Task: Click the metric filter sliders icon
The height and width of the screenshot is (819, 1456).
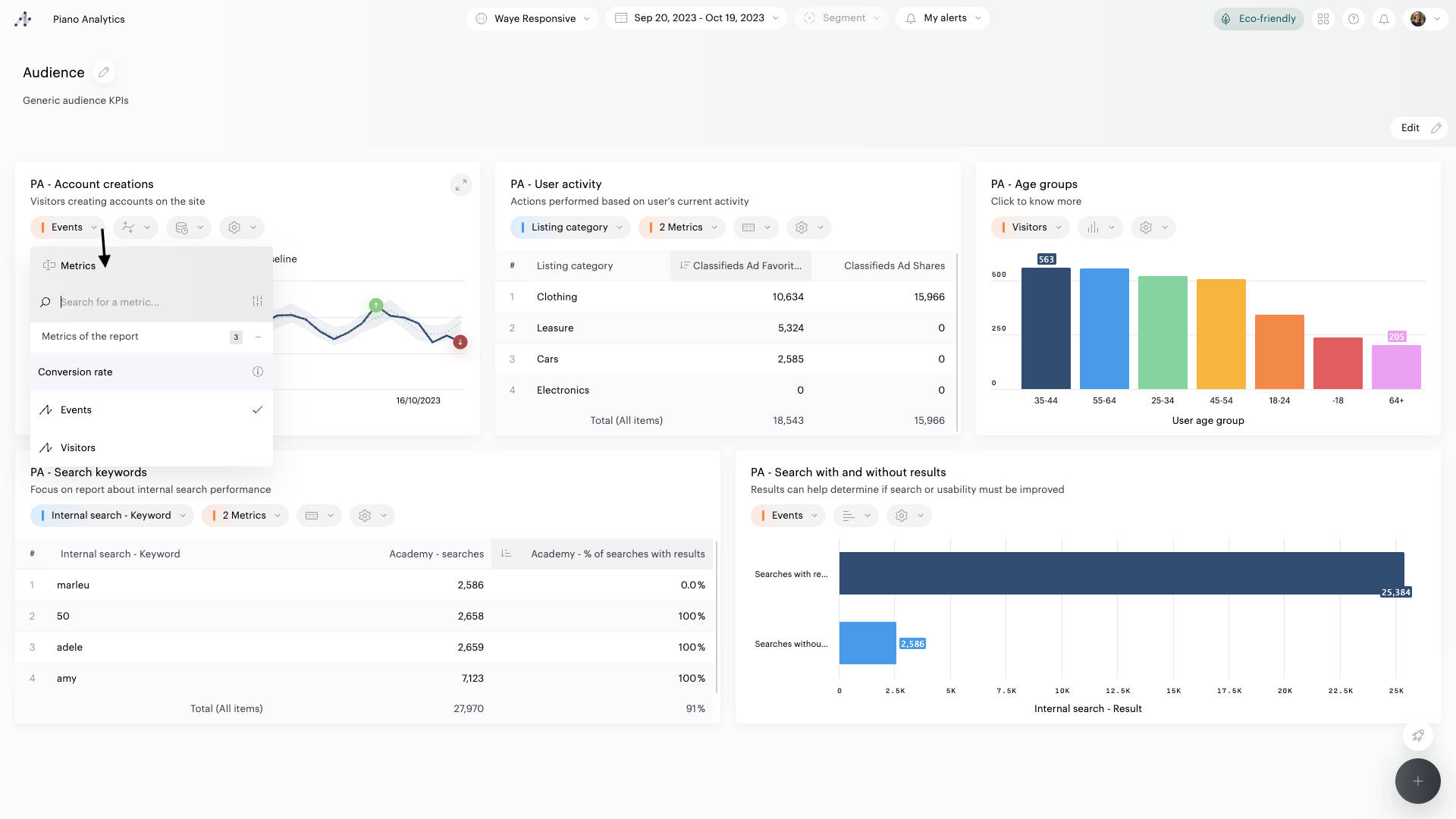Action: click(x=257, y=302)
